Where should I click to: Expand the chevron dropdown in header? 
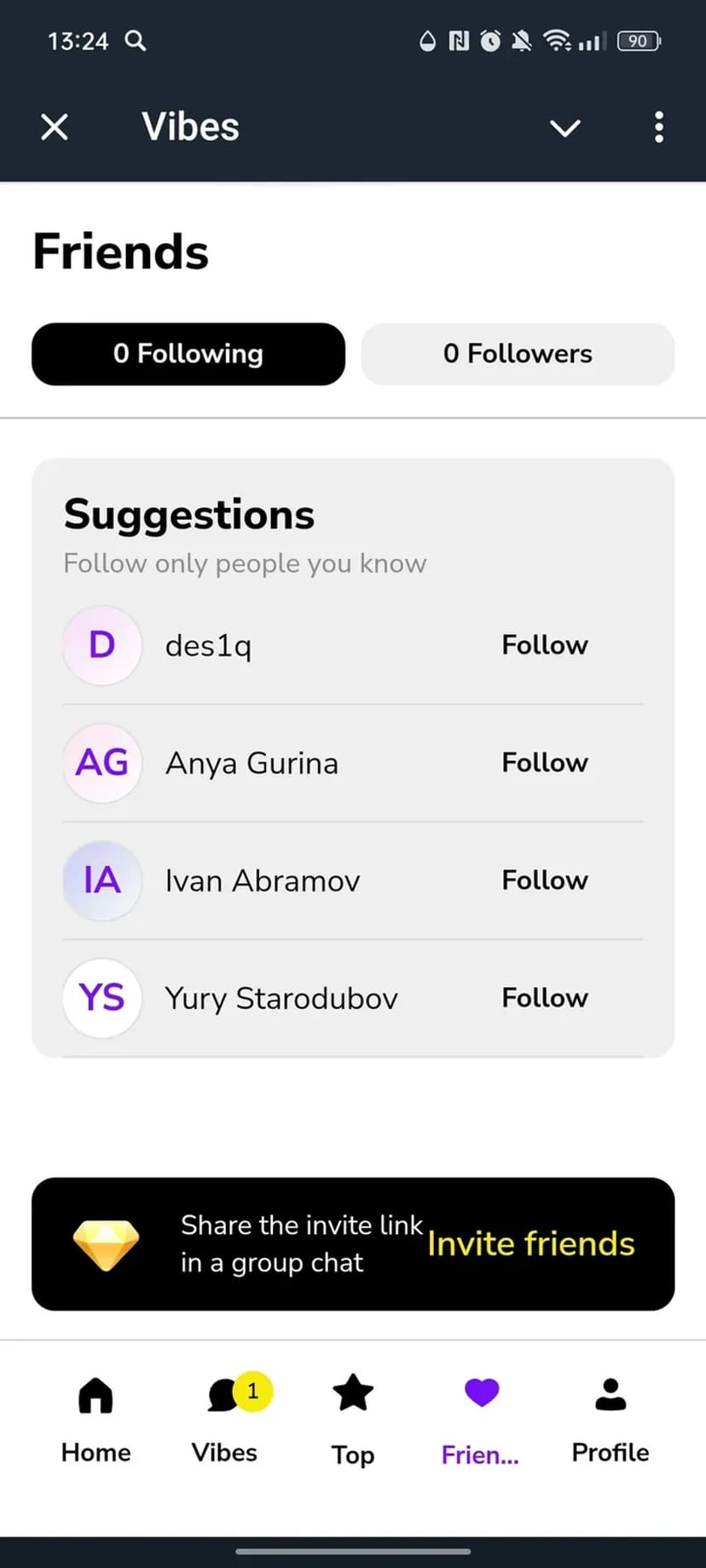click(x=564, y=128)
